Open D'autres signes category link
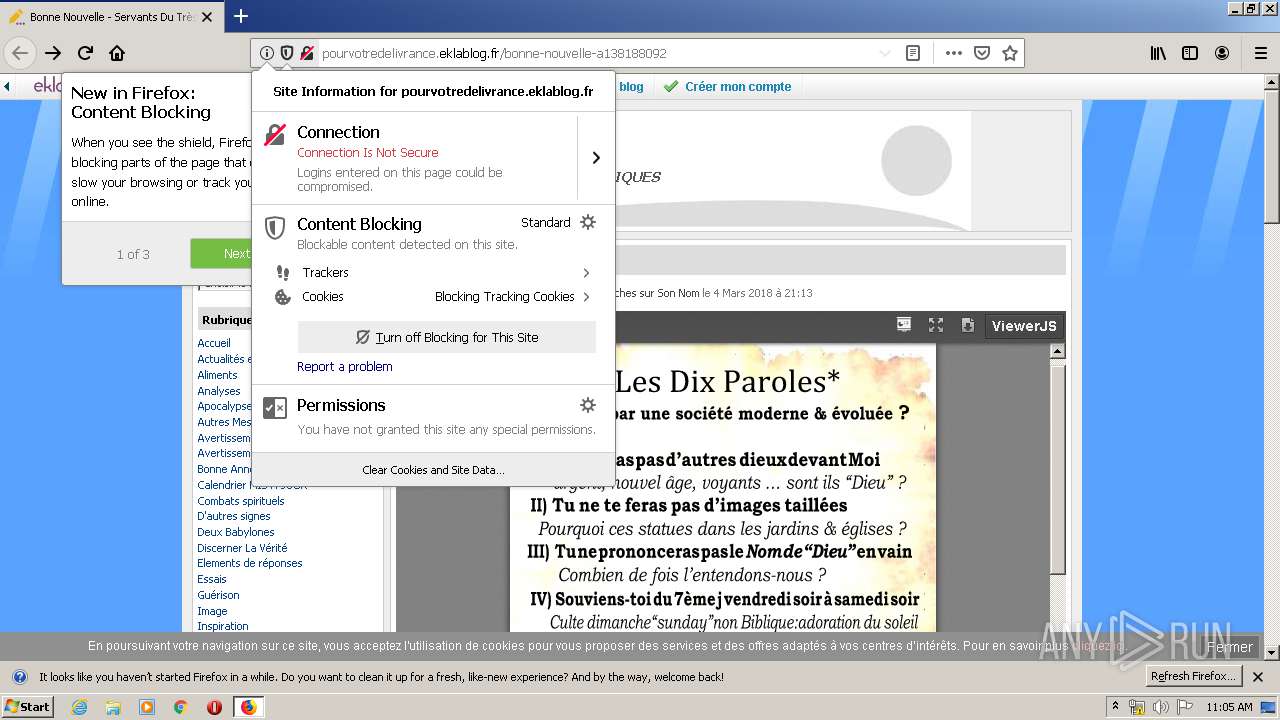This screenshot has width=1280, height=720. click(234, 516)
